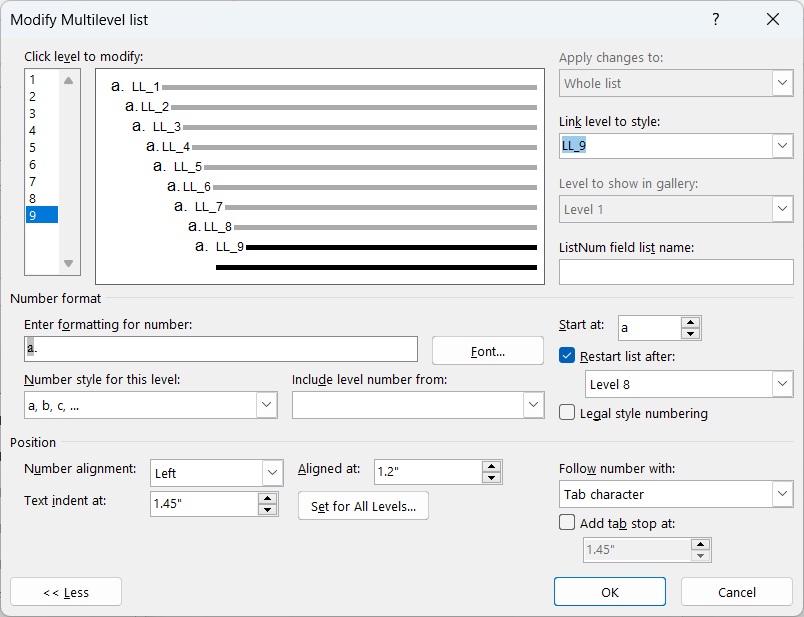
Task: Click the Font... button
Action: (x=487, y=351)
